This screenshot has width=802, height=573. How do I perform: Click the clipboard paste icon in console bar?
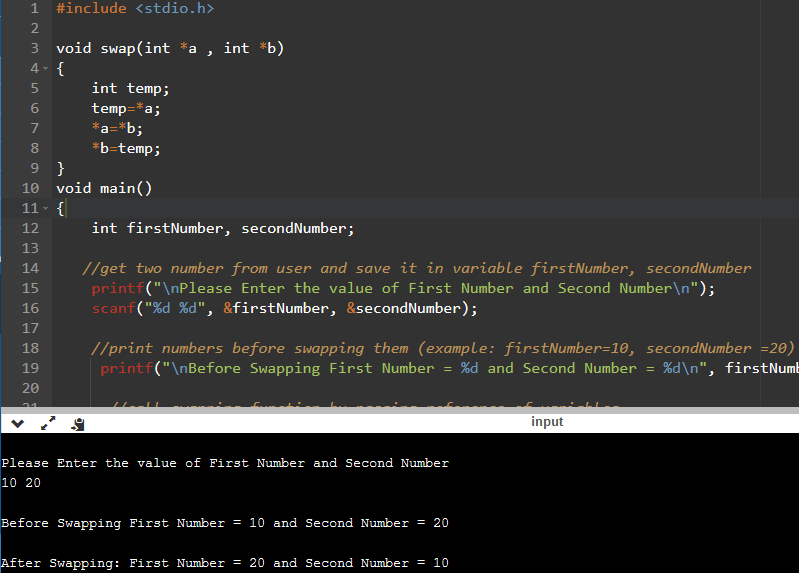point(78,424)
